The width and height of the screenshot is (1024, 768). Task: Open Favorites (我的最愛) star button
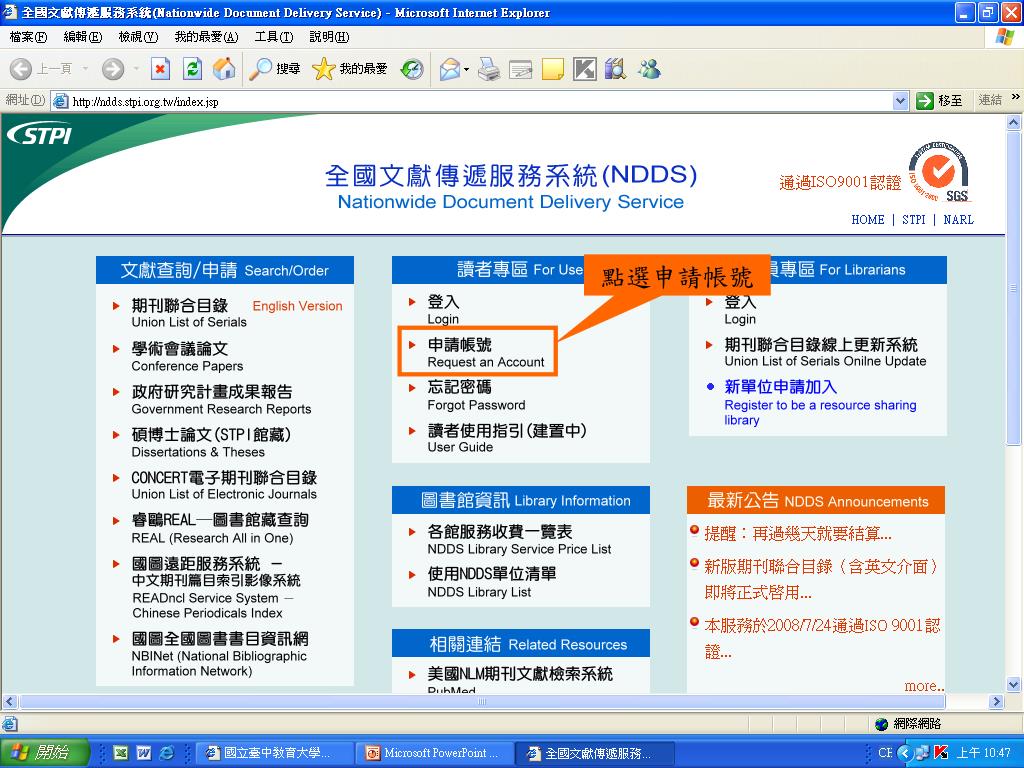tap(349, 69)
